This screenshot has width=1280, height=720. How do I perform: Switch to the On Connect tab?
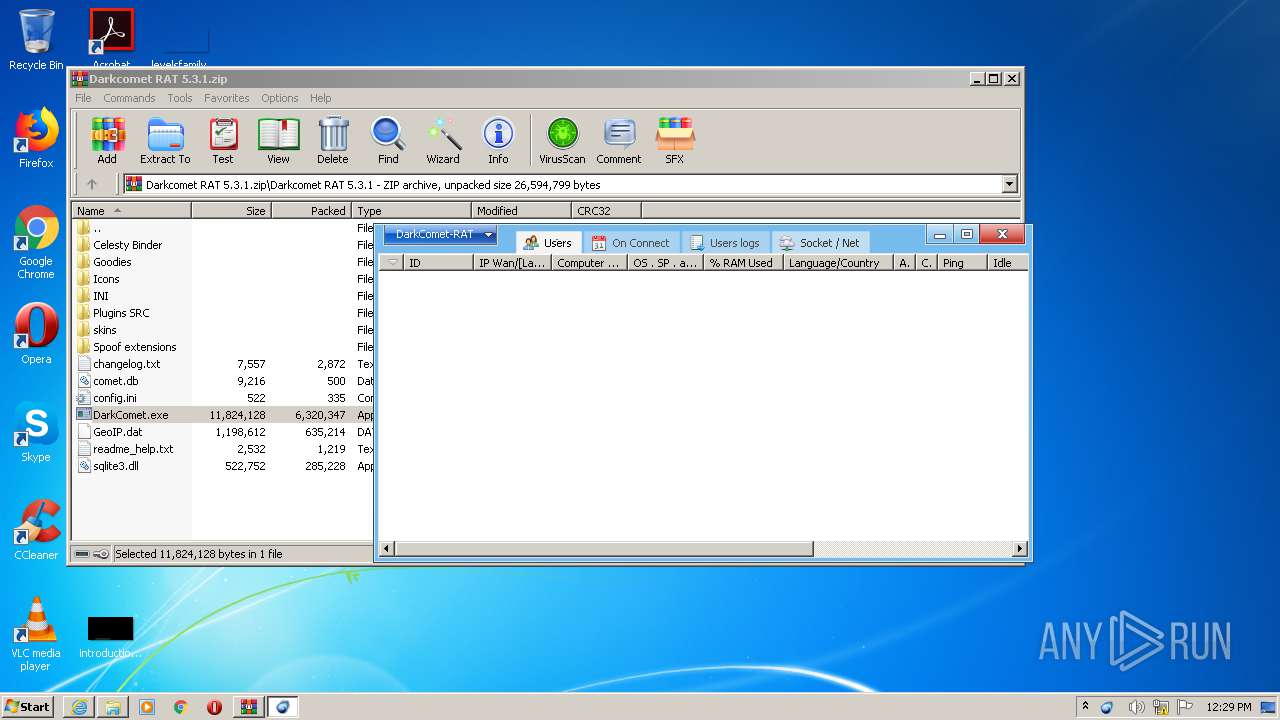pos(631,243)
